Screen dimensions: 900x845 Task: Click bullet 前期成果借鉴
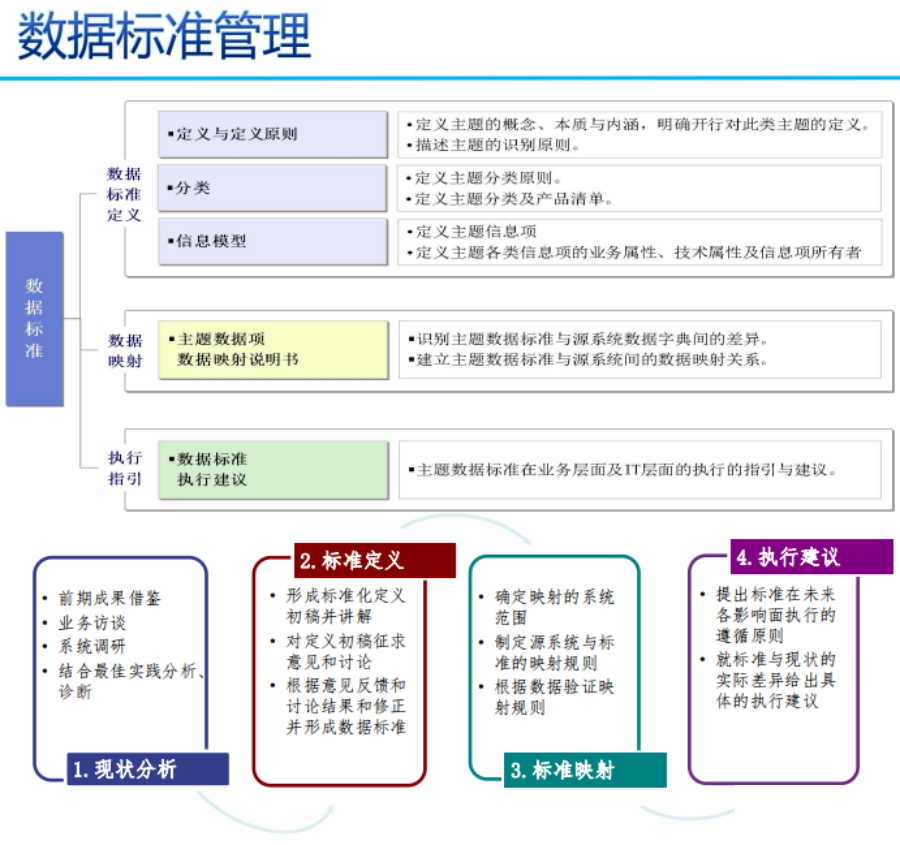point(109,598)
